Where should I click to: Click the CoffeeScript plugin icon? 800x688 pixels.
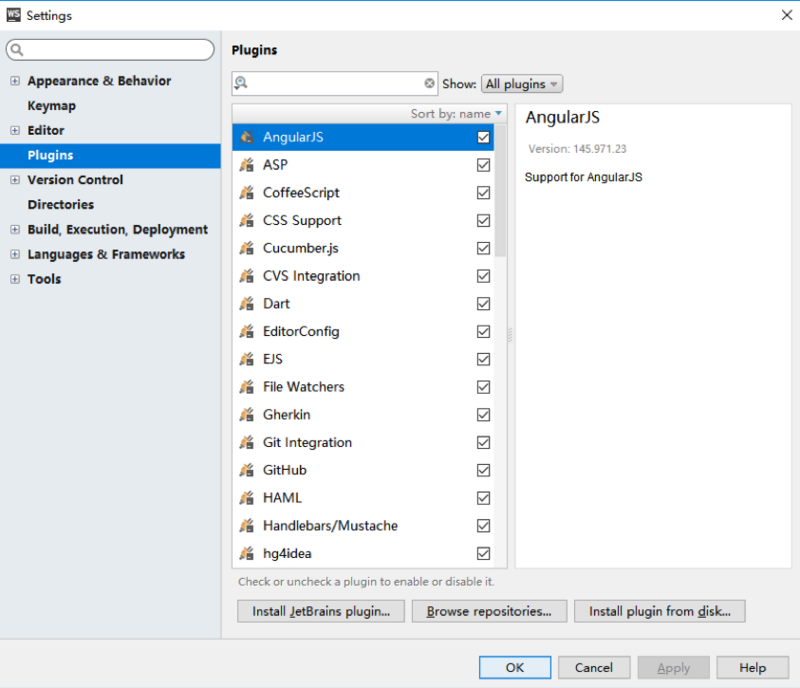coord(247,192)
